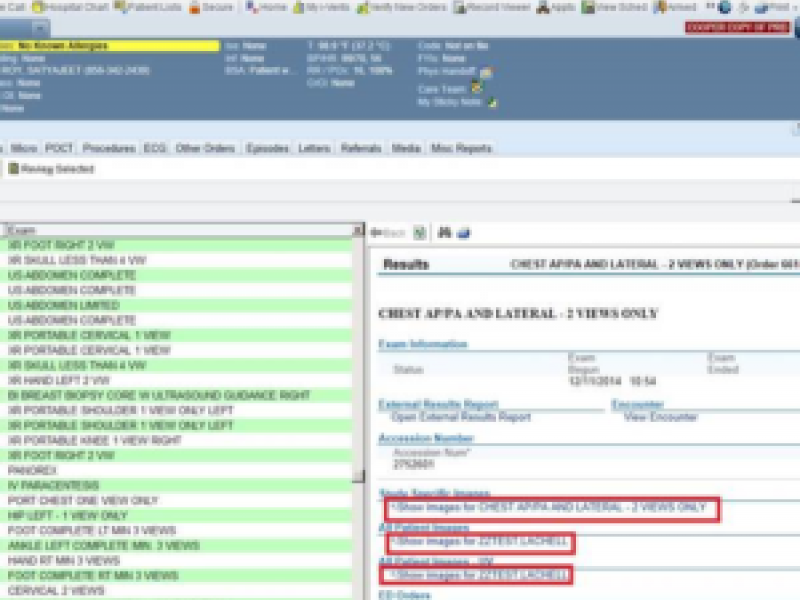800x600 pixels.
Task: Click the My Sticky Note icon
Action: coord(492,102)
